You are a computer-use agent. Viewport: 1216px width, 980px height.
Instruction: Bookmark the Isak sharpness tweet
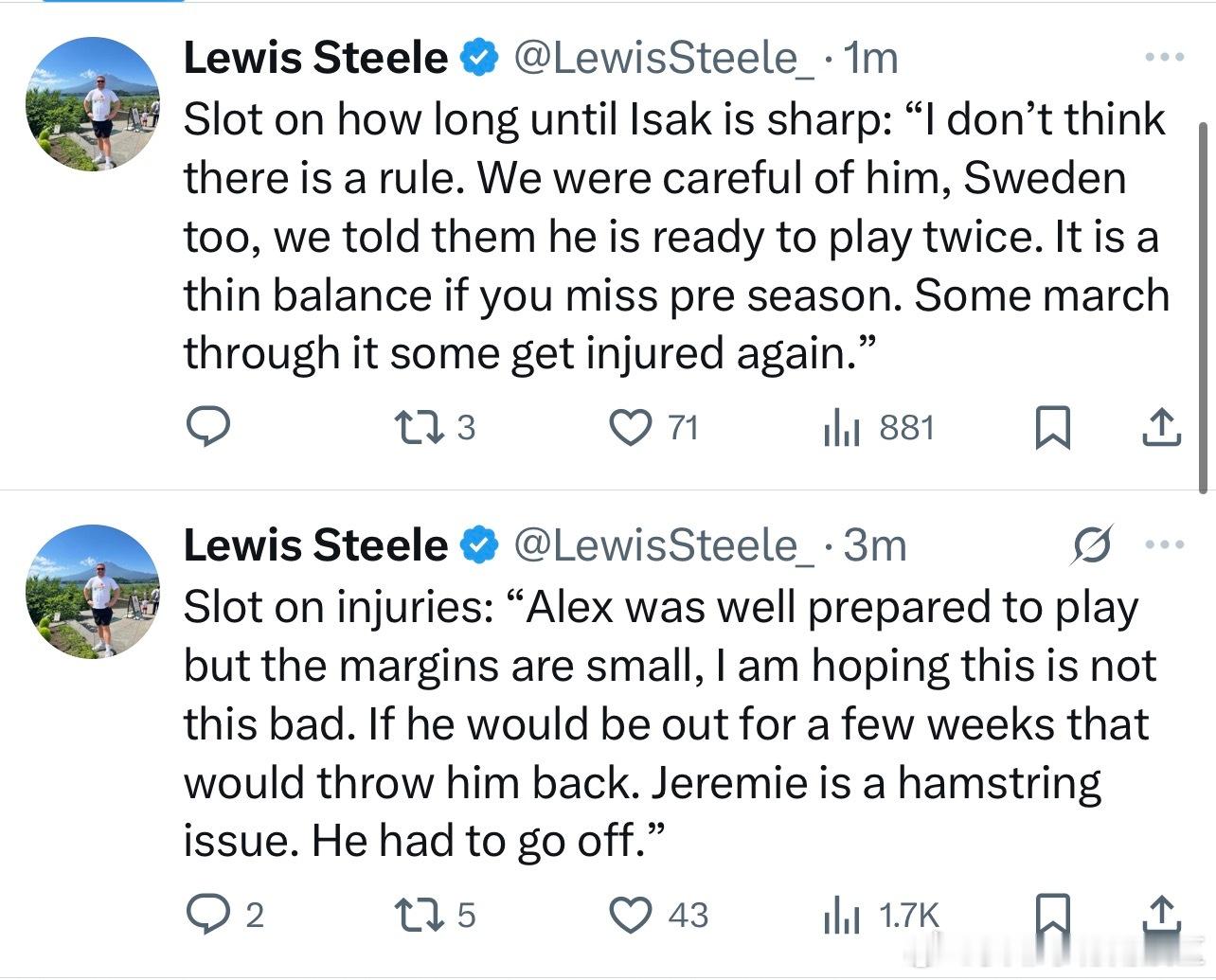[x=1052, y=428]
